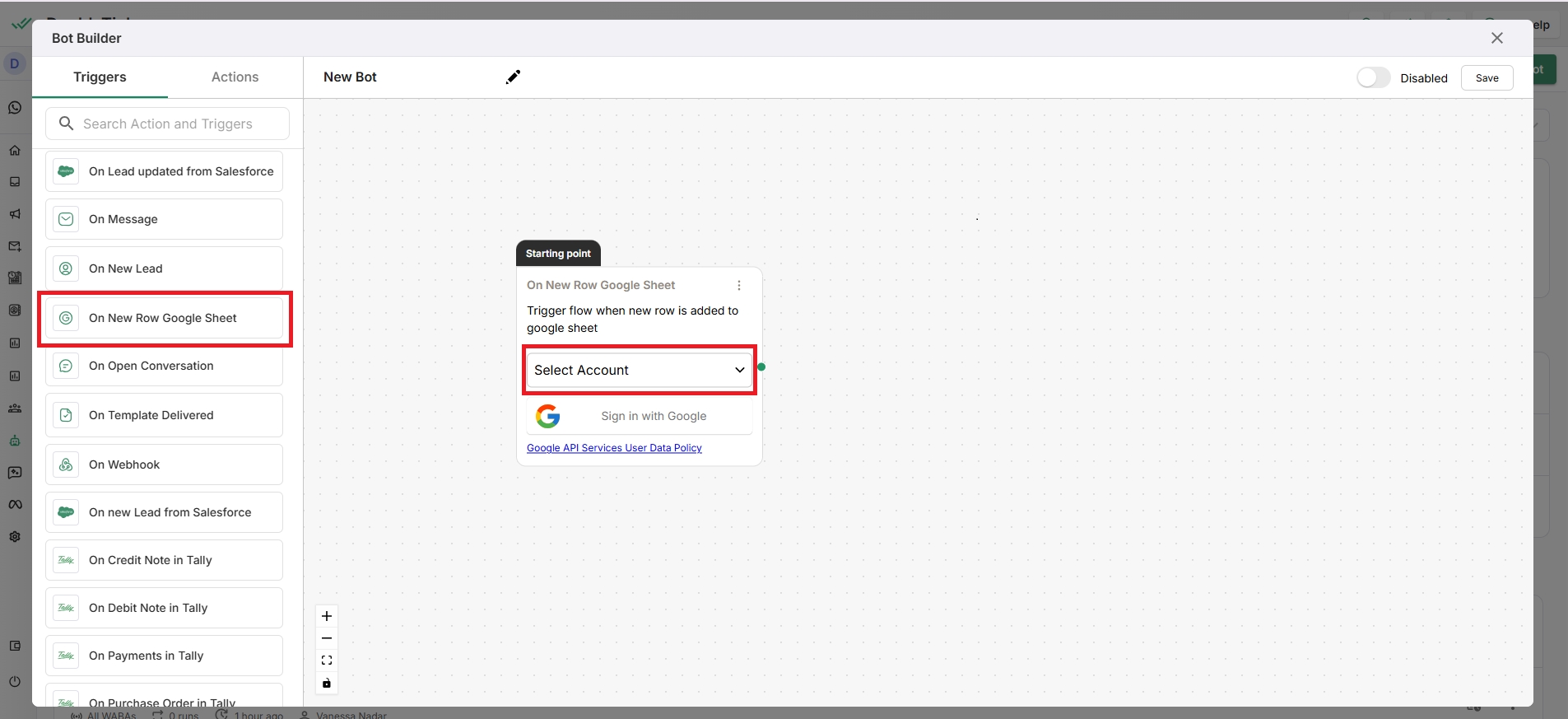Open the Select Account dropdown

coord(639,370)
